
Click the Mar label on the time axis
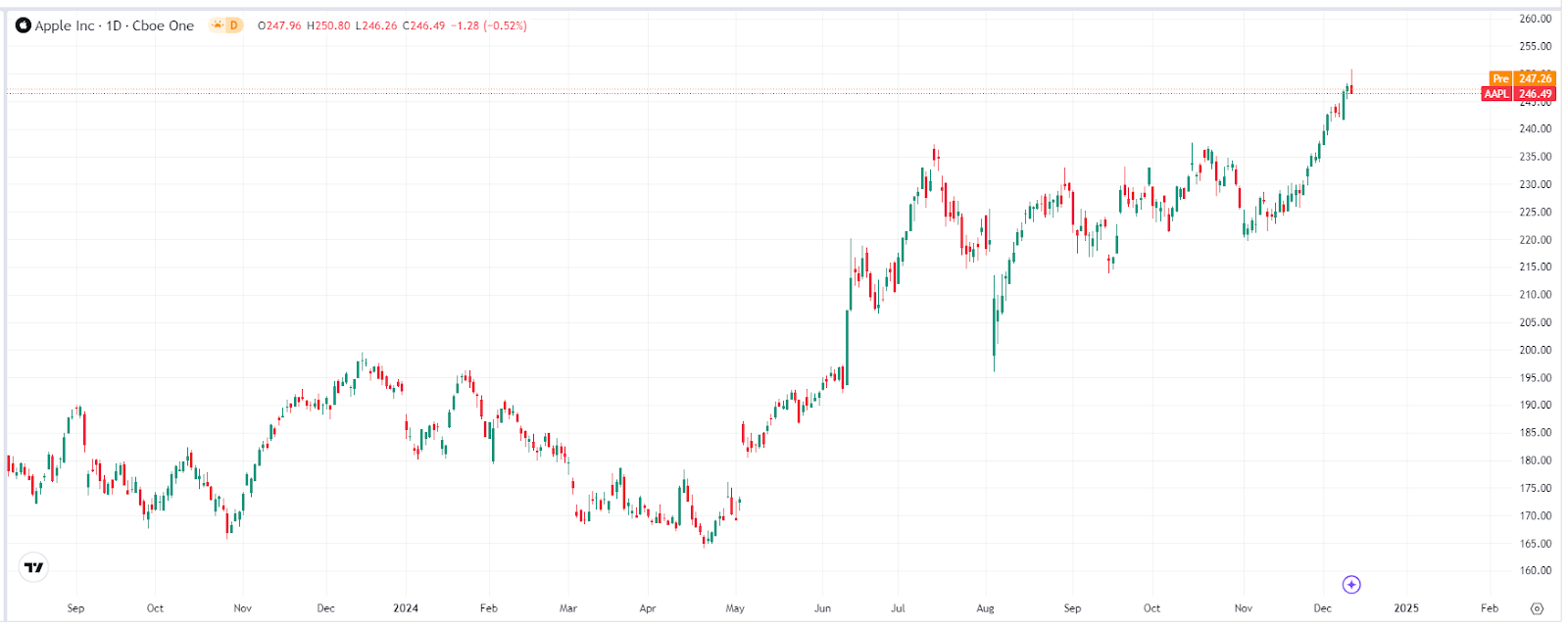(568, 608)
